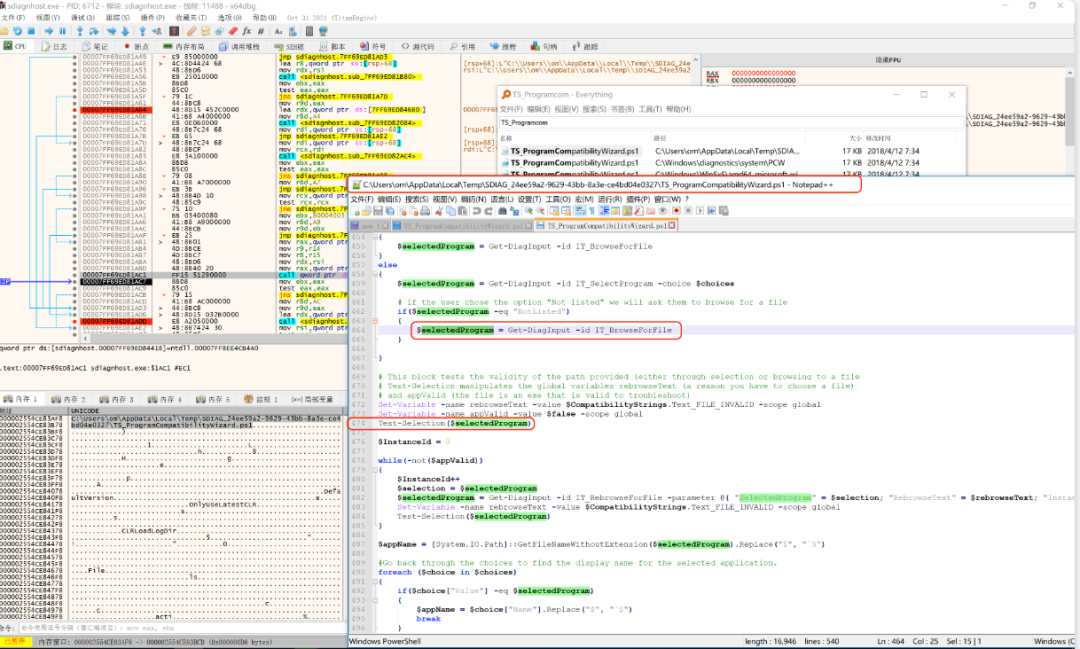Collapse code fold at line 493
Screen dimensions: 1080x649
pos(375,600)
